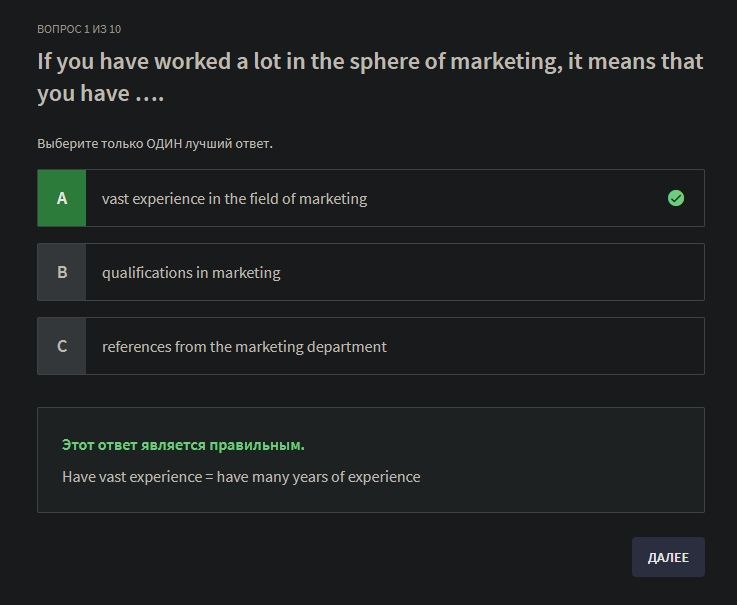Pick the letter C badge
This screenshot has height=605, width=737.
pos(62,346)
